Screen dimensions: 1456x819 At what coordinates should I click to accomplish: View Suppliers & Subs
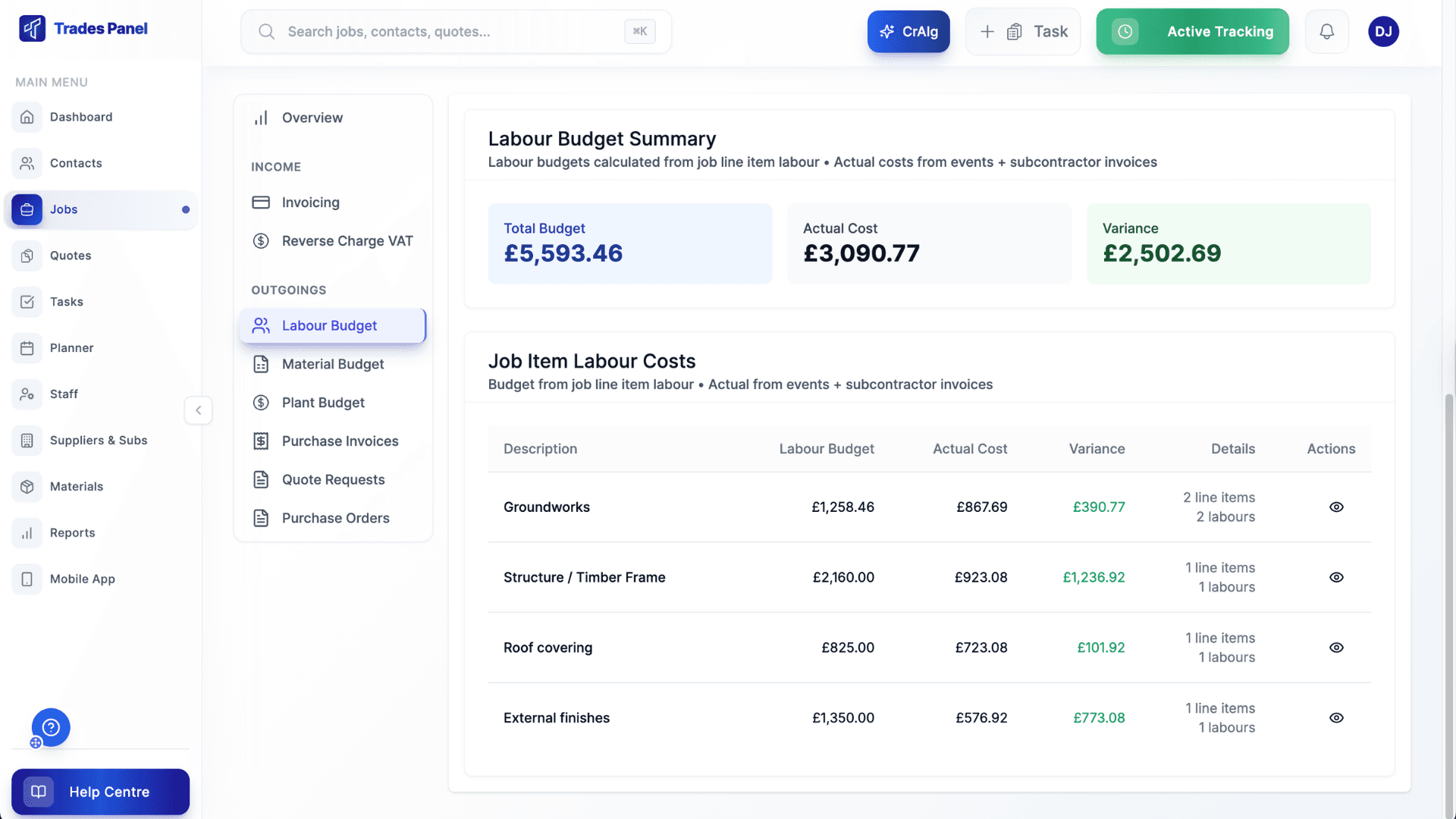coord(99,440)
